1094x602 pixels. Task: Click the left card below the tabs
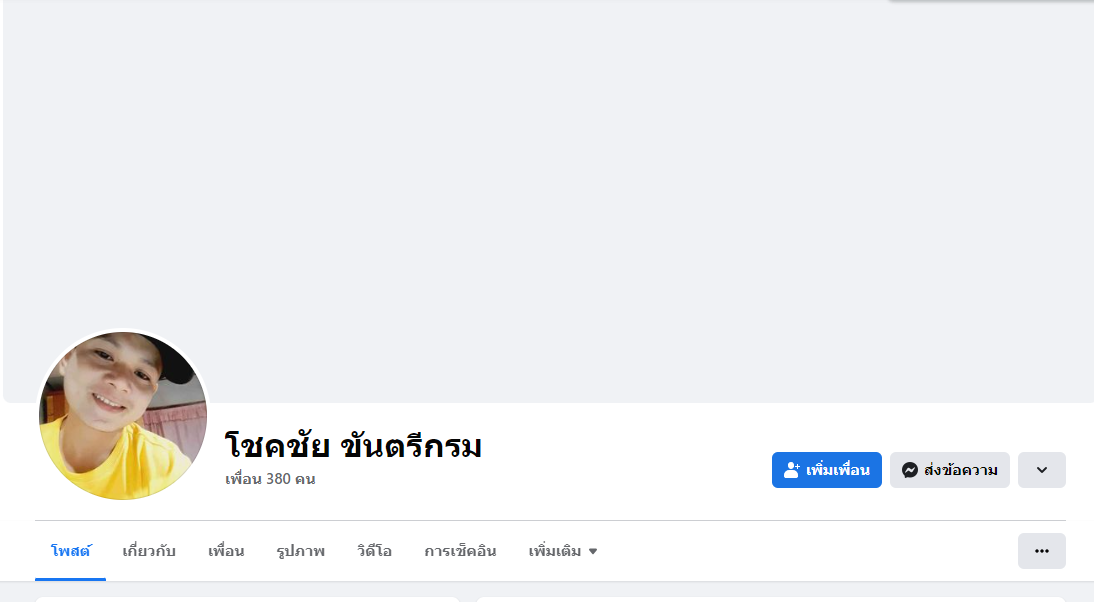point(247,599)
